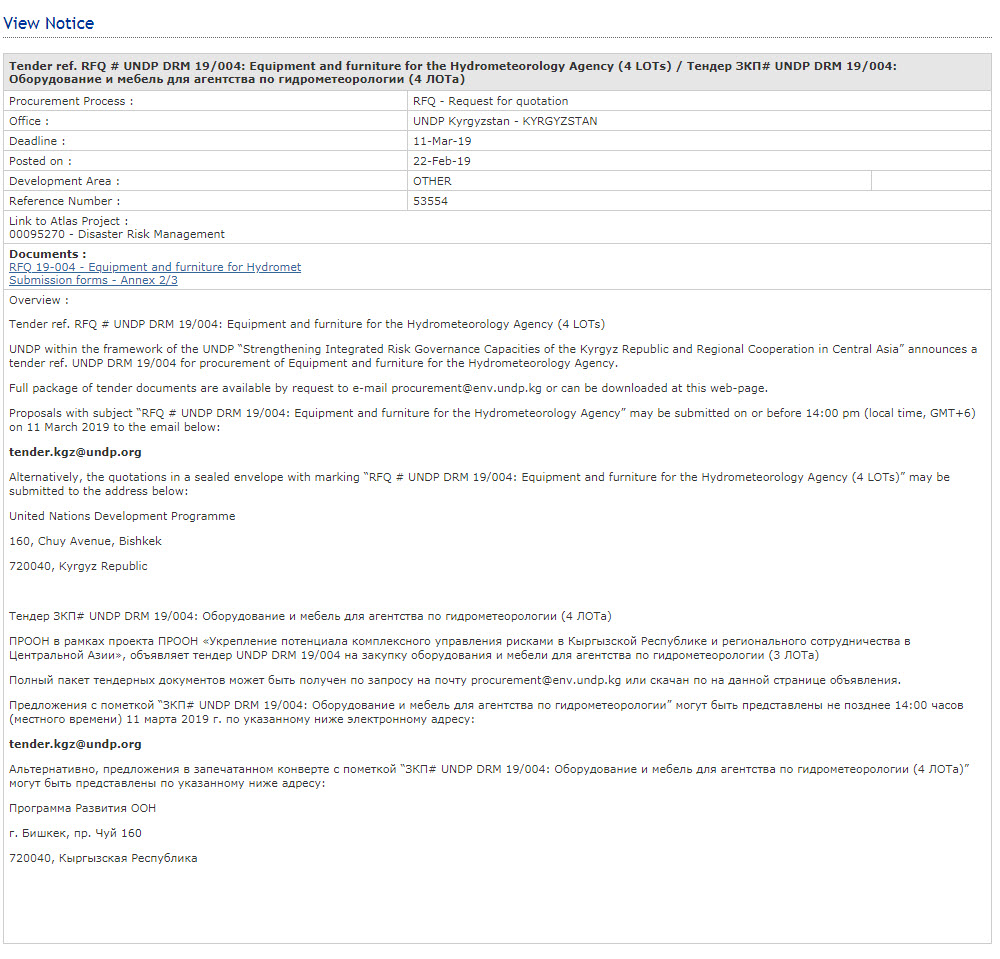Click tender.kgz@undp.org in the English section
This screenshot has width=1000, height=959.
point(75,452)
